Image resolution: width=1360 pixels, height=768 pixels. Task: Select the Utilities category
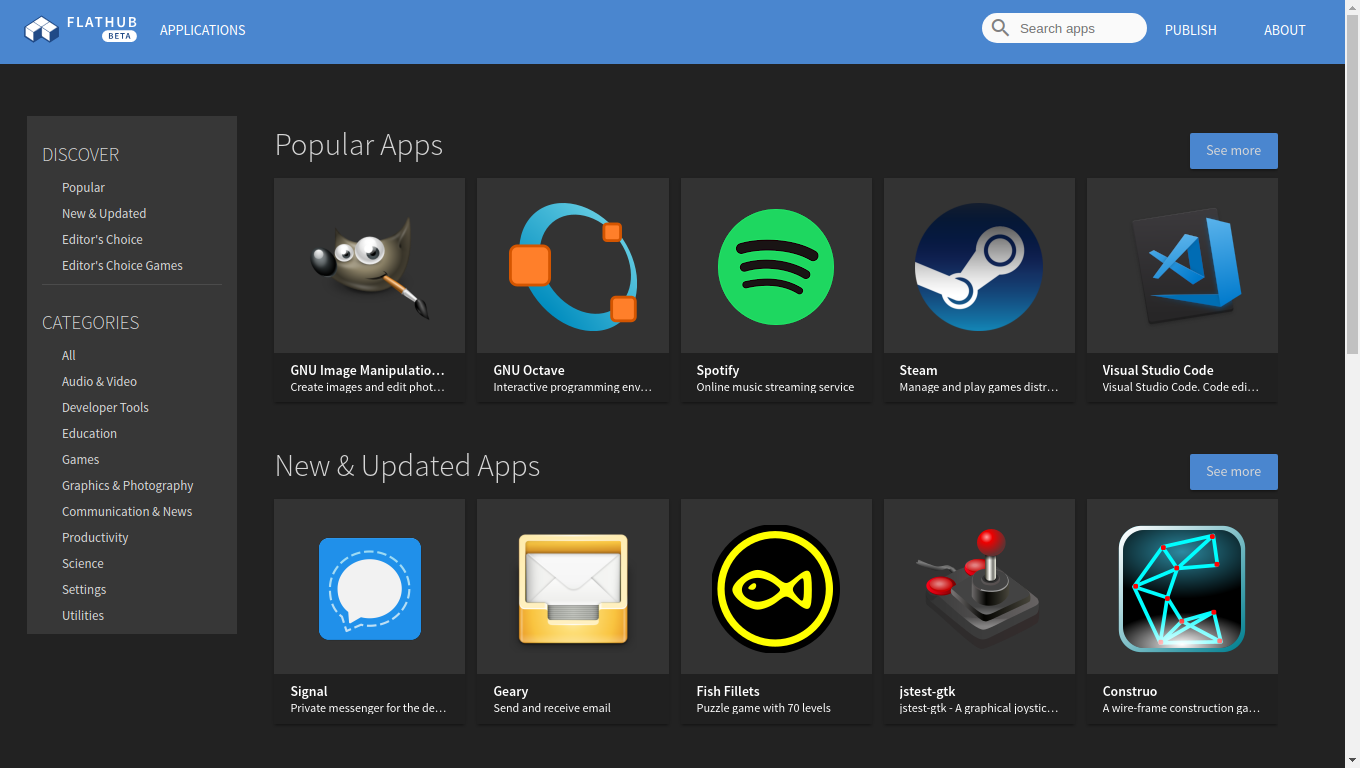click(83, 615)
